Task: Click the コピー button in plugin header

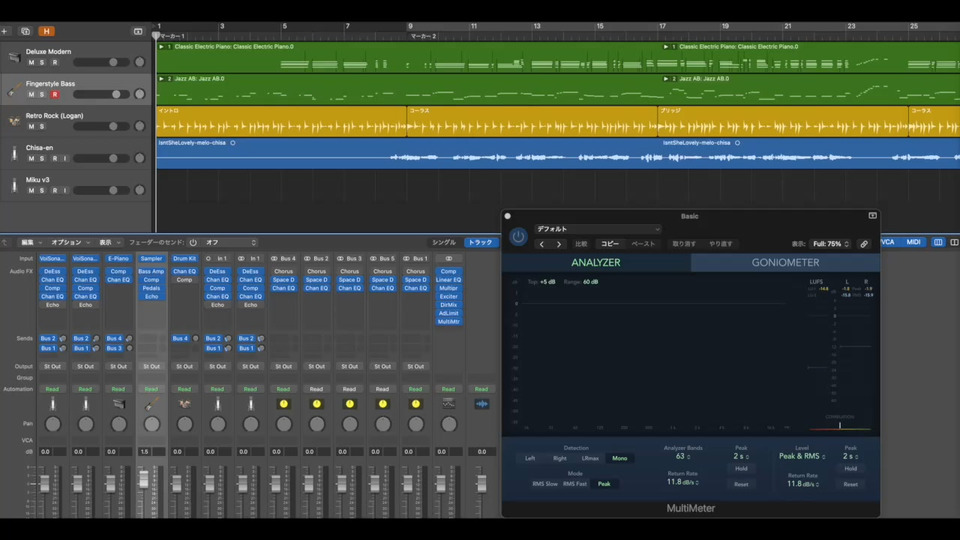Action: (x=609, y=244)
